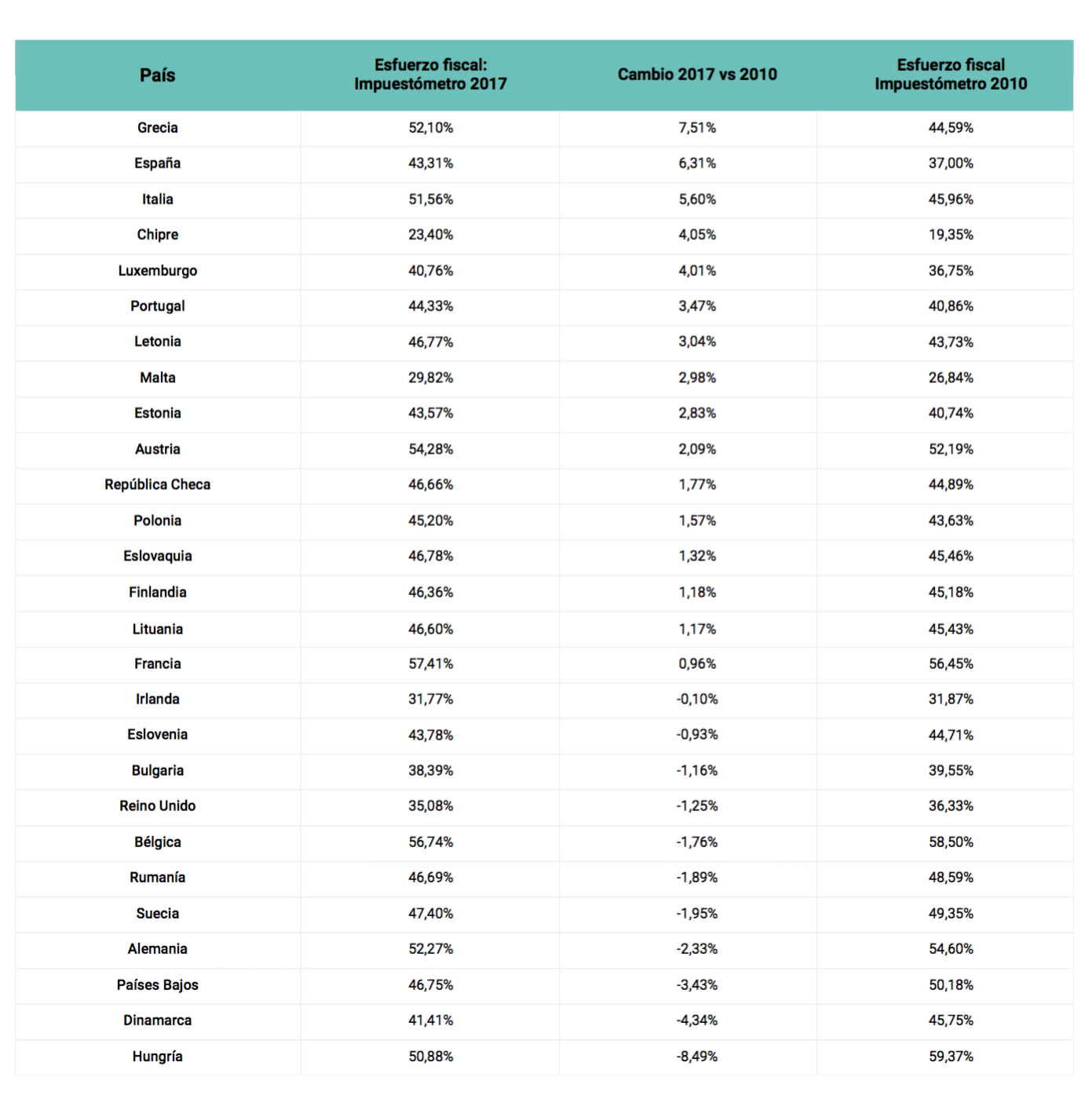The height and width of the screenshot is (1103, 1092).
Task: Click the Esfuerzo fiscal Impuestómetro 2010 header
Action: (951, 75)
